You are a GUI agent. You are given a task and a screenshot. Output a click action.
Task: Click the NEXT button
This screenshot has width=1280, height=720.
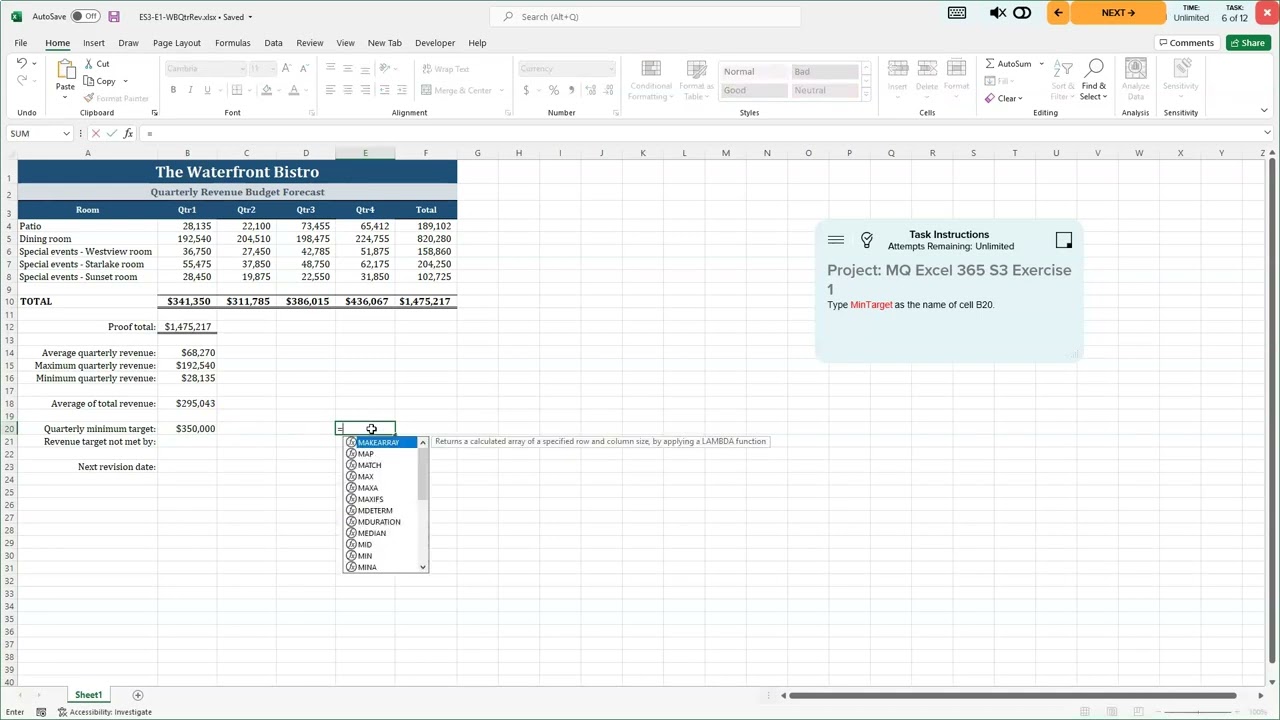click(1118, 13)
